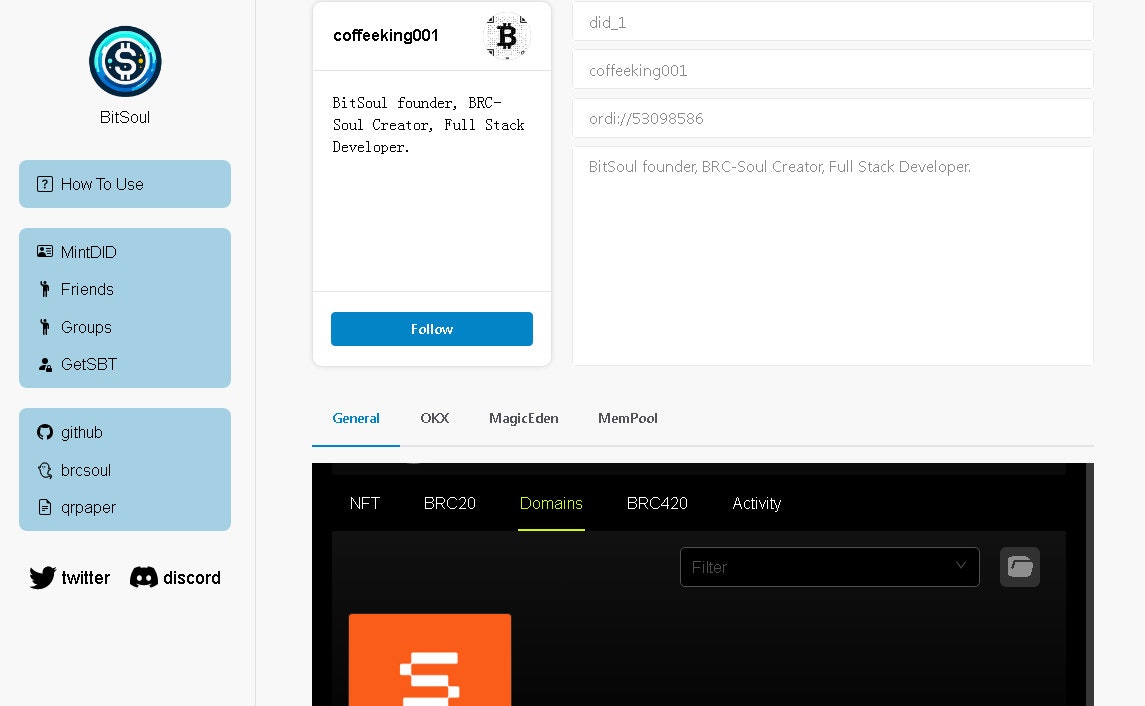Image resolution: width=1145 pixels, height=706 pixels.
Task: Switch to the General tab
Action: pyautogui.click(x=356, y=418)
